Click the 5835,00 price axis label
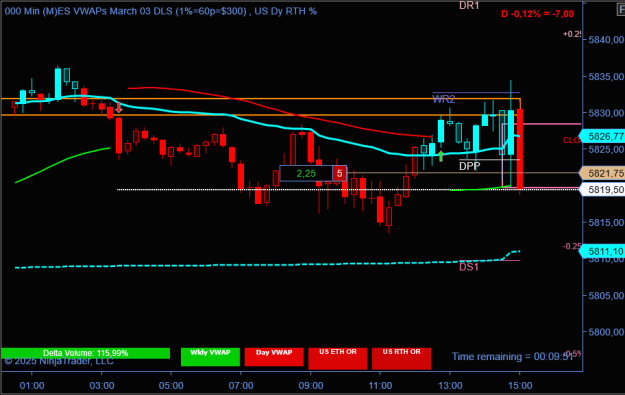Viewport: 625px width, 395px height. coord(606,76)
